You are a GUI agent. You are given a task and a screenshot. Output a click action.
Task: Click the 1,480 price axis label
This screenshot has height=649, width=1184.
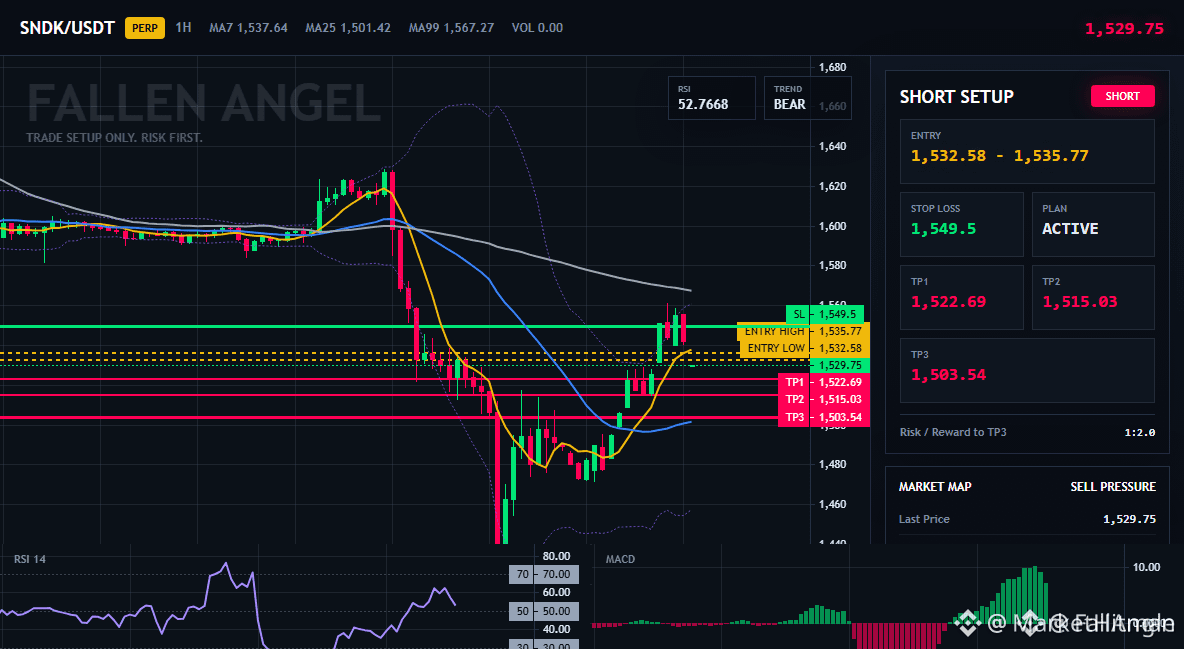[x=832, y=465]
